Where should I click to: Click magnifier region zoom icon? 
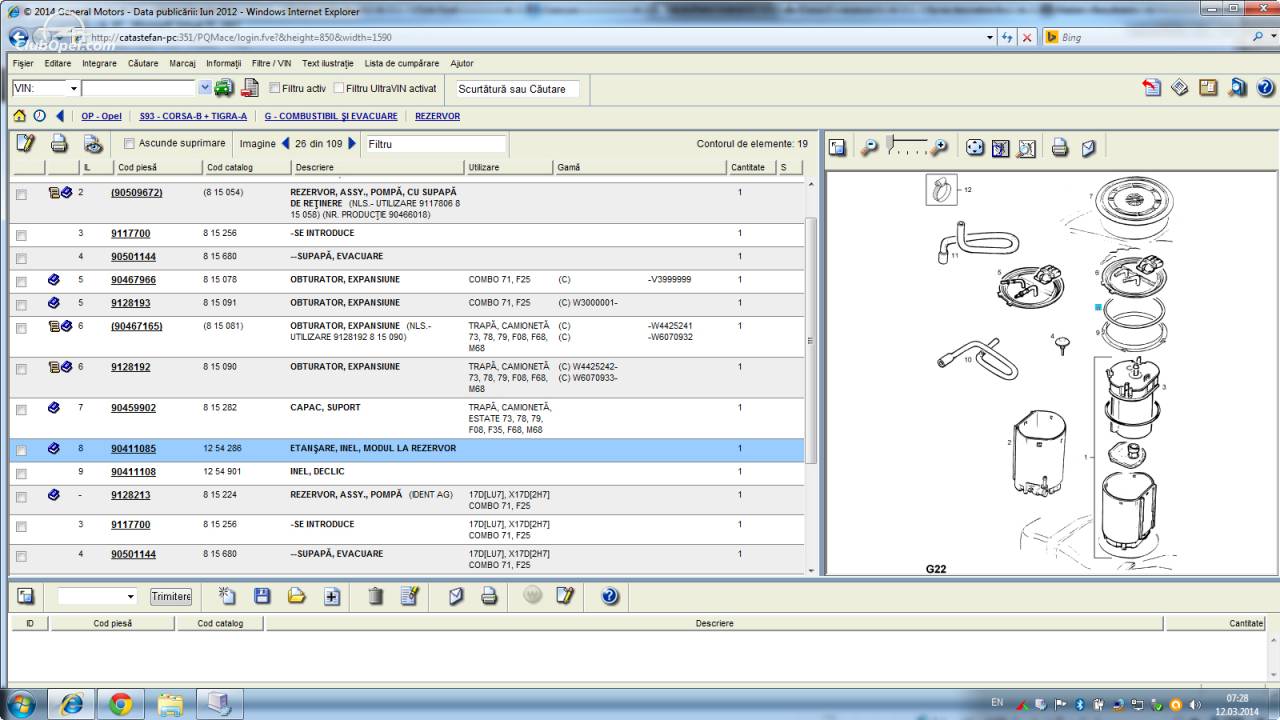point(1027,148)
